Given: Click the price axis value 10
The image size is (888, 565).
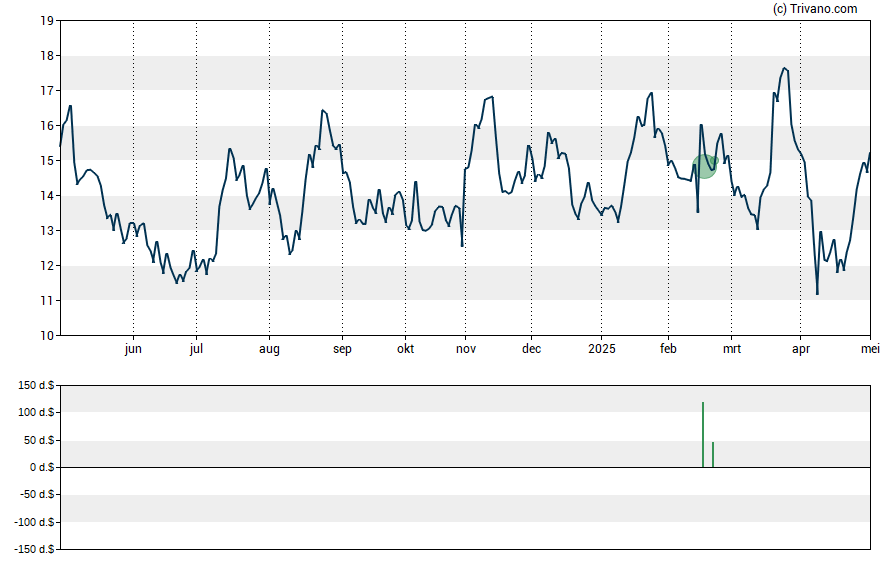Looking at the screenshot, I should click(47, 336).
